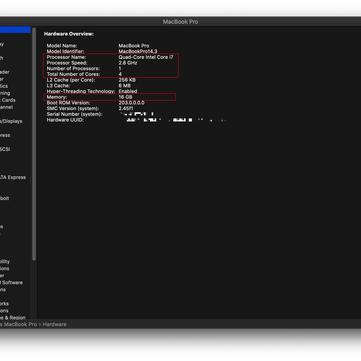Select the Ethernet Cards sidebar entry
Viewport: 361px width, 361px height.
point(8,100)
